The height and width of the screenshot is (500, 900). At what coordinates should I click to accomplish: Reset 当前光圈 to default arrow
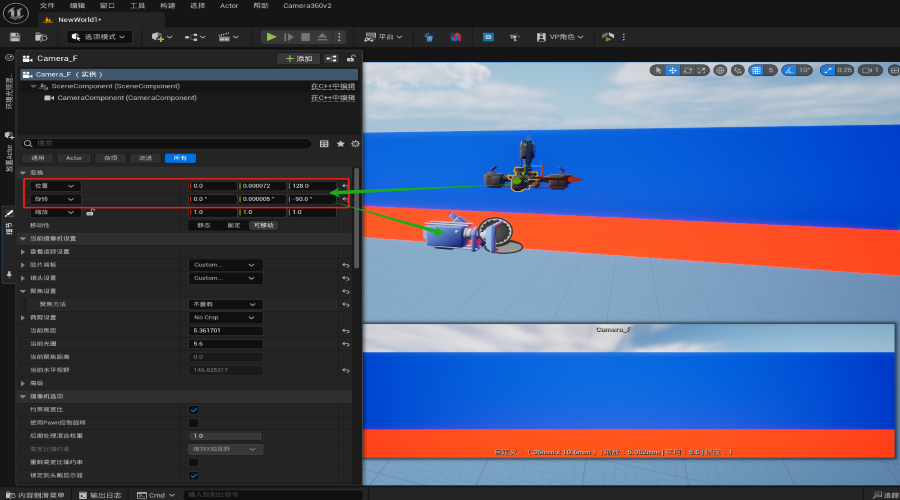tap(346, 344)
